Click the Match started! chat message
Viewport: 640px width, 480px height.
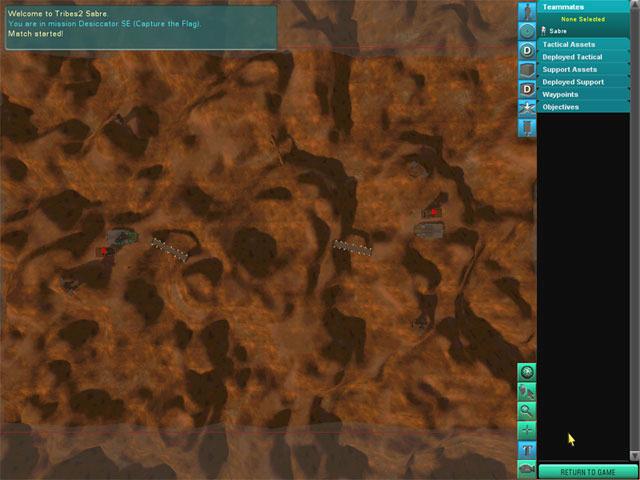click(36, 33)
